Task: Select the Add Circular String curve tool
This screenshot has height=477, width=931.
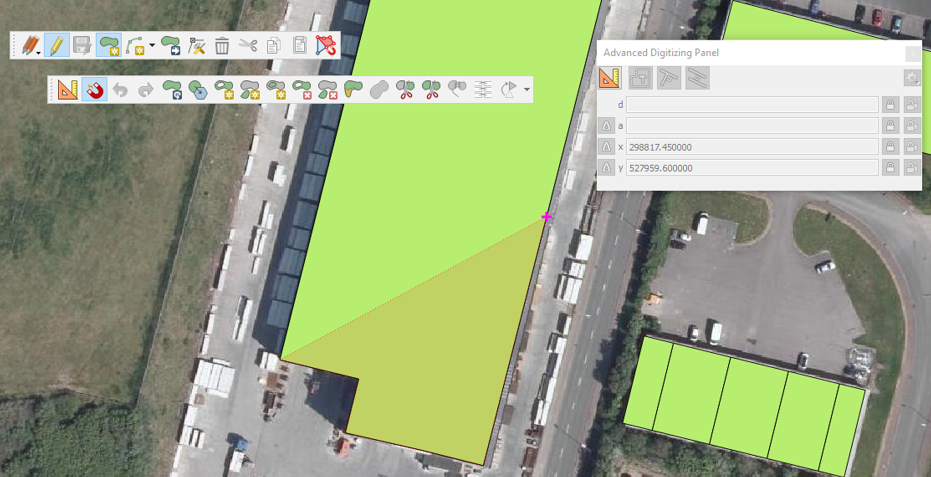Action: [136, 45]
